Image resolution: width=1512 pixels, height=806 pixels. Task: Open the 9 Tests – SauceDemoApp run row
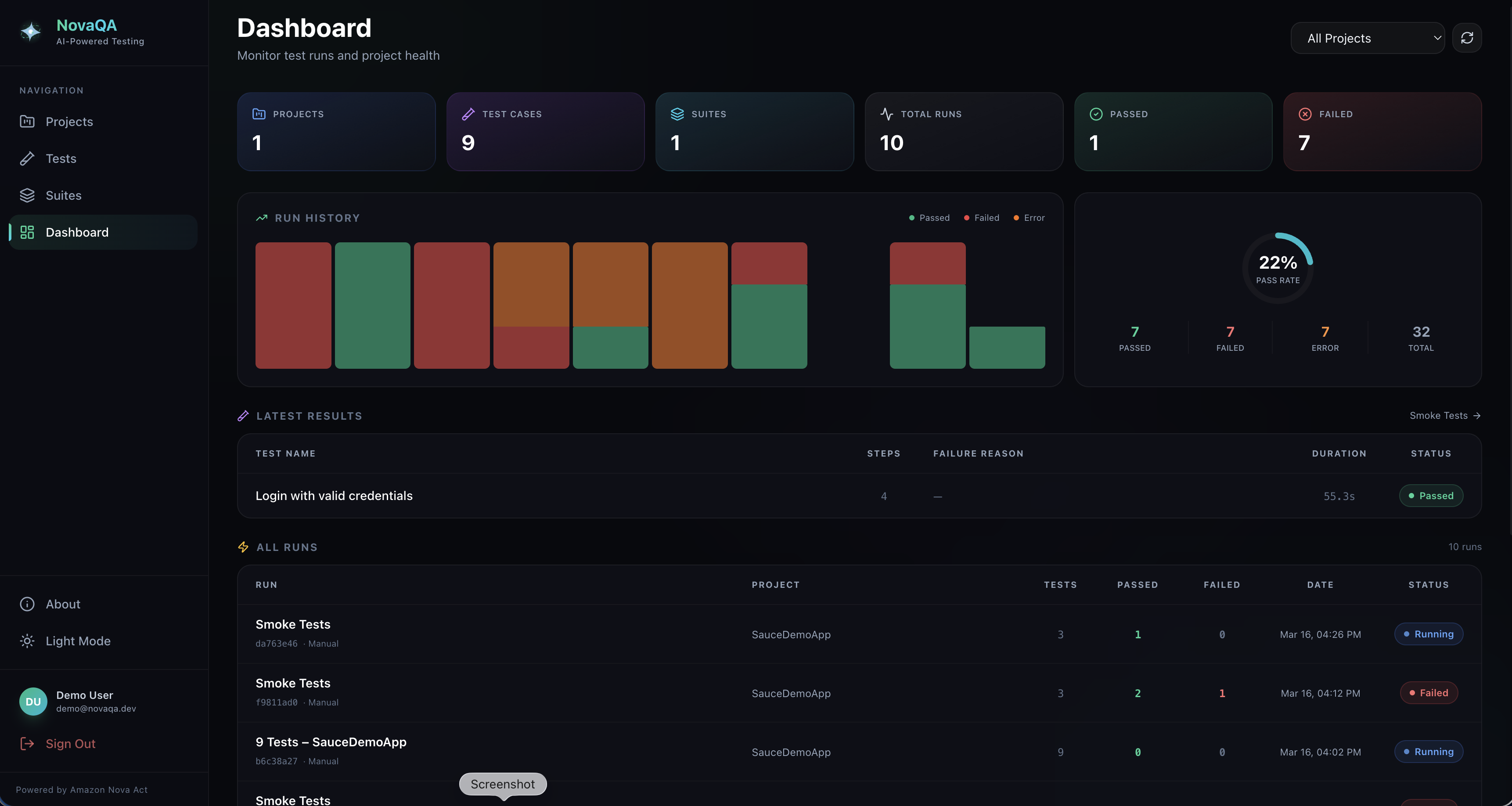point(331,743)
